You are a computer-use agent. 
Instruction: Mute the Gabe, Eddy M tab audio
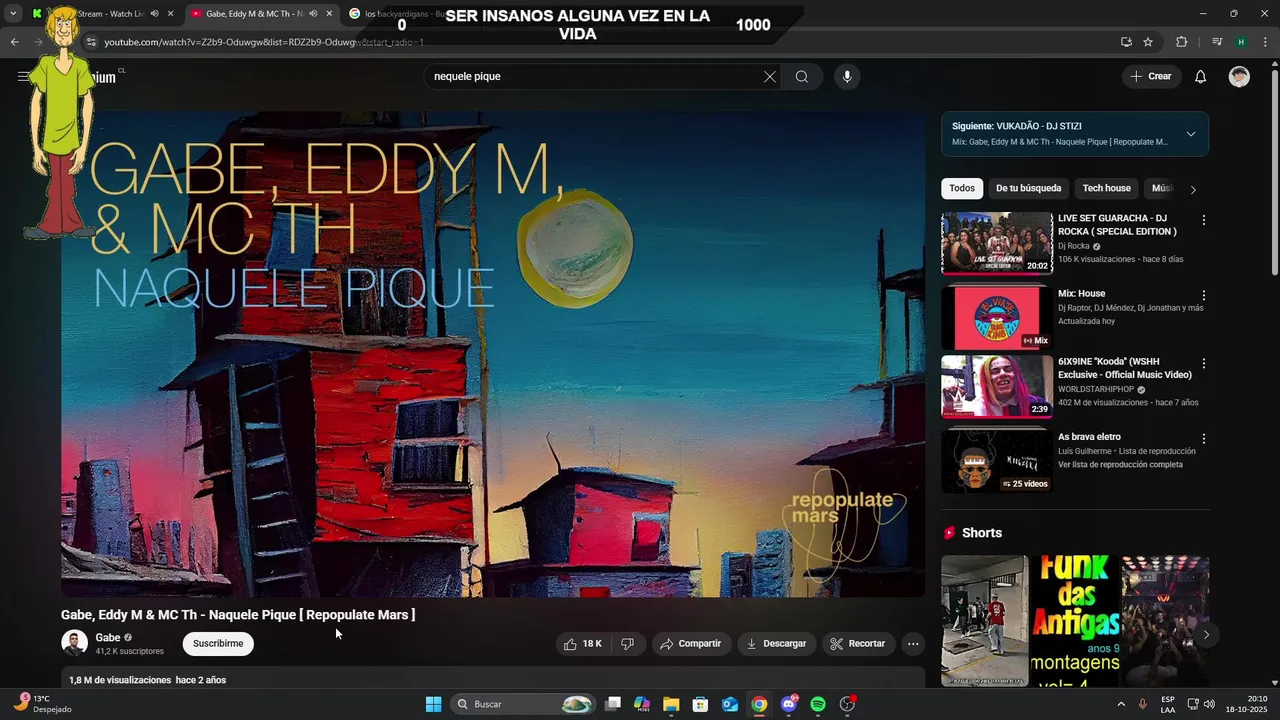point(313,14)
